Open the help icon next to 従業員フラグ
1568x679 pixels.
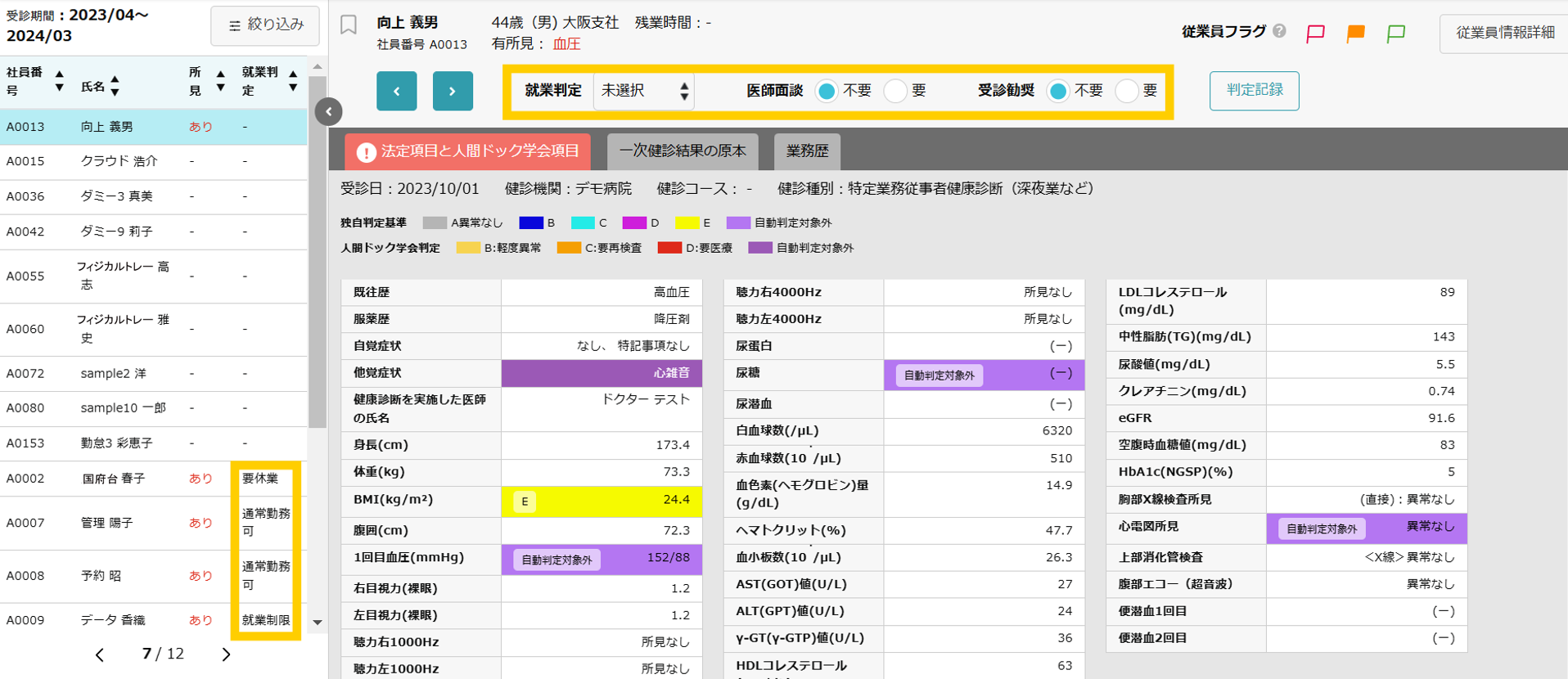click(1279, 31)
